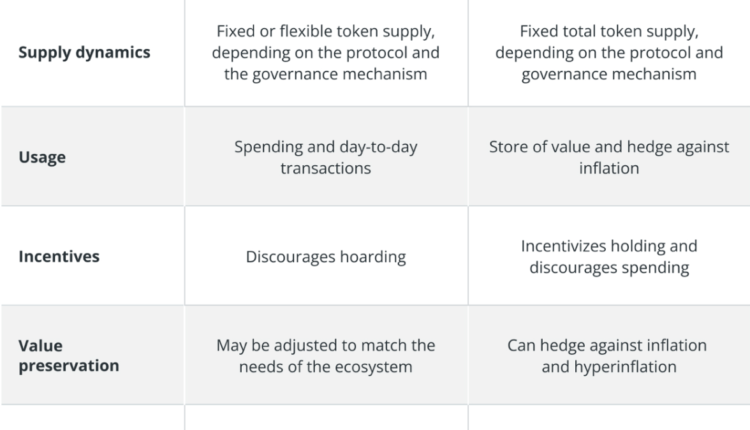Image resolution: width=750 pixels, height=430 pixels.
Task: Select the 'Store of value and hedge' cell
Action: [x=608, y=157]
